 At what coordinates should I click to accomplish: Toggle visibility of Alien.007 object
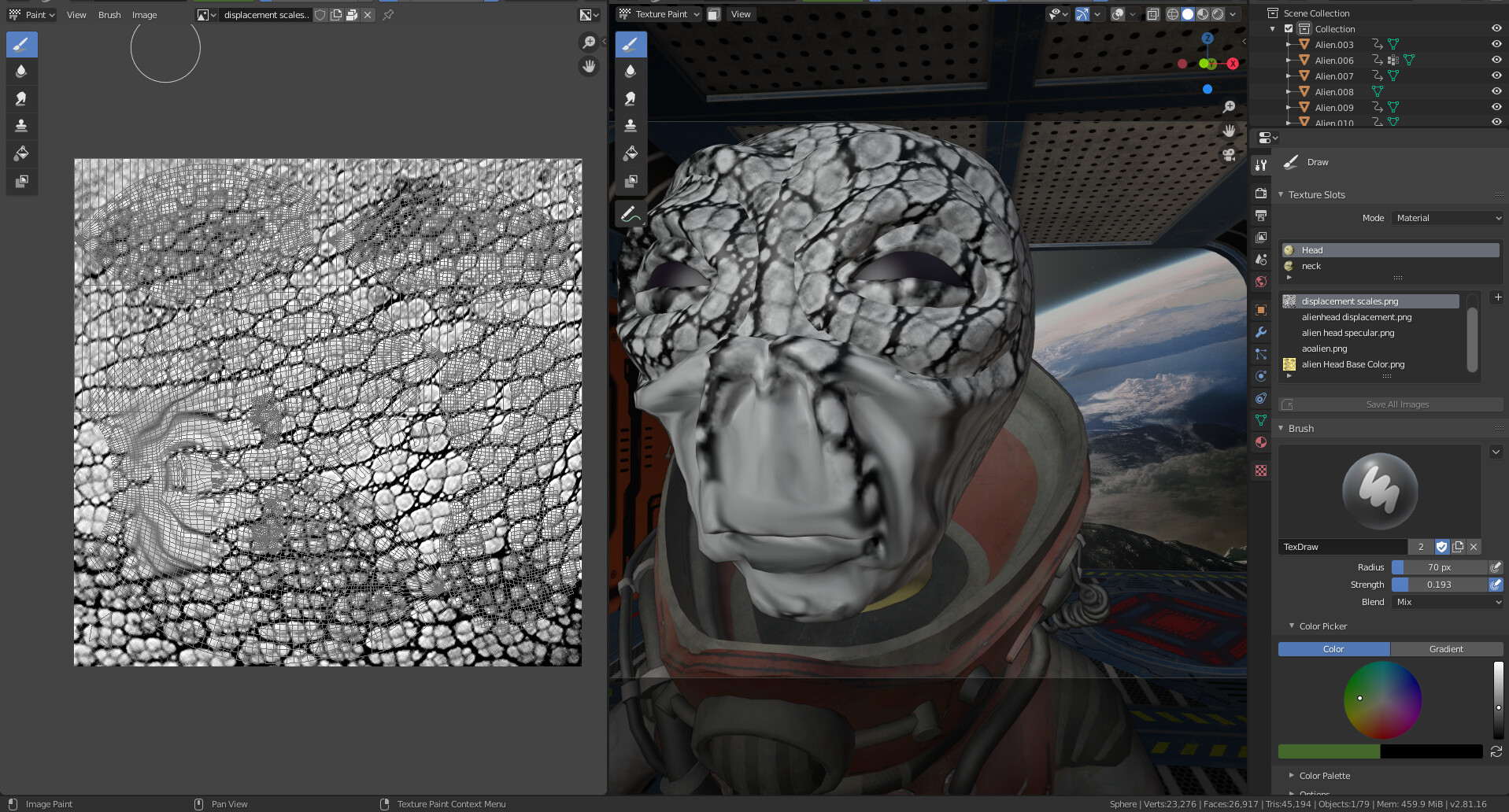(1496, 76)
